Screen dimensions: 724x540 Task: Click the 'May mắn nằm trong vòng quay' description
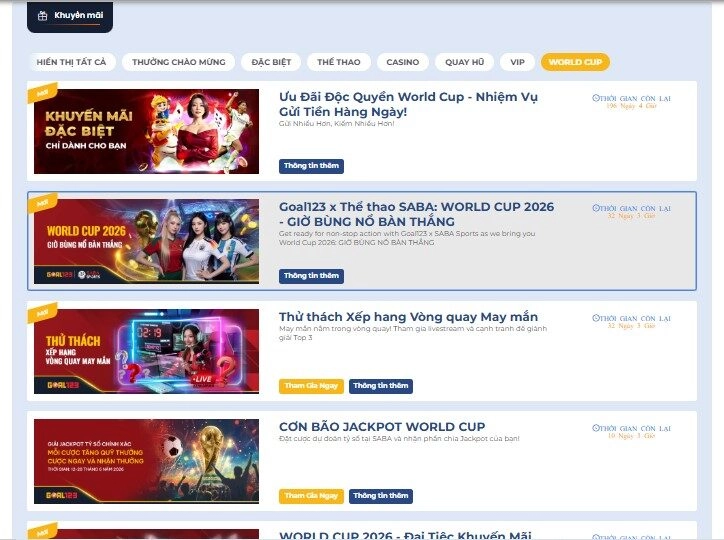(x=413, y=333)
